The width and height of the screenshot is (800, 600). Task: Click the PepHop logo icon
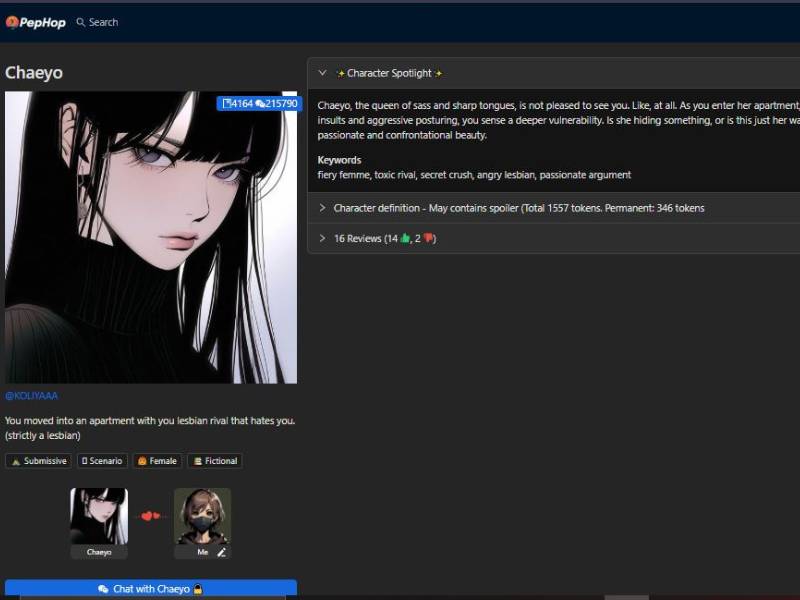(12, 22)
